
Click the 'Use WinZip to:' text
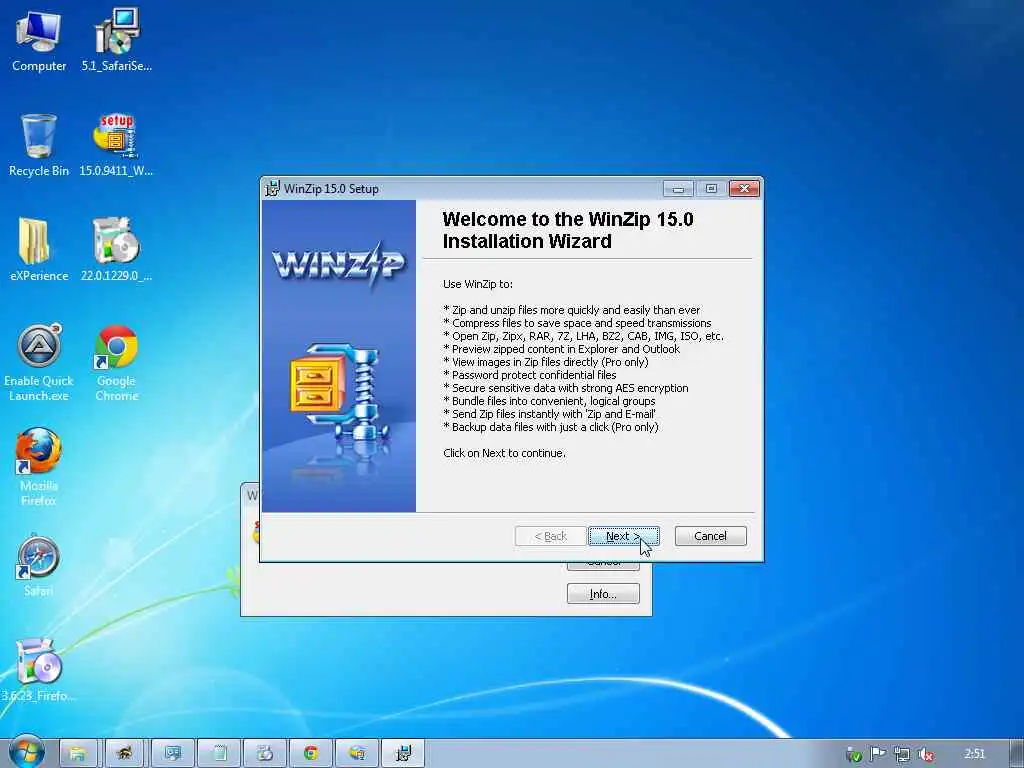[x=478, y=284]
